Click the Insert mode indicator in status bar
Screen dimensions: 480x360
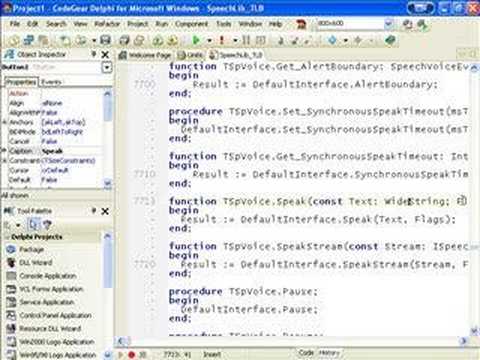click(x=212, y=355)
